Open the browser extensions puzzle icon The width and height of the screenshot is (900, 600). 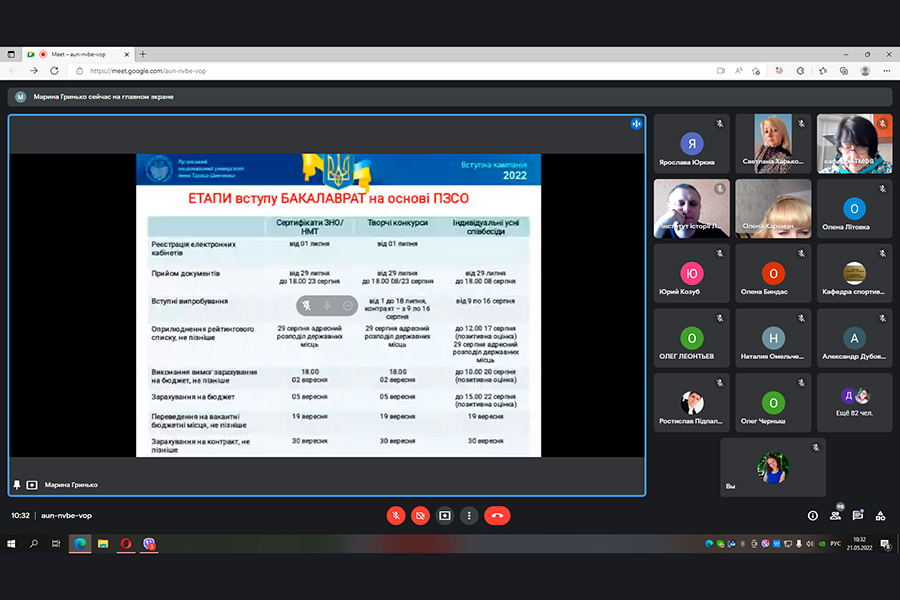(x=800, y=71)
